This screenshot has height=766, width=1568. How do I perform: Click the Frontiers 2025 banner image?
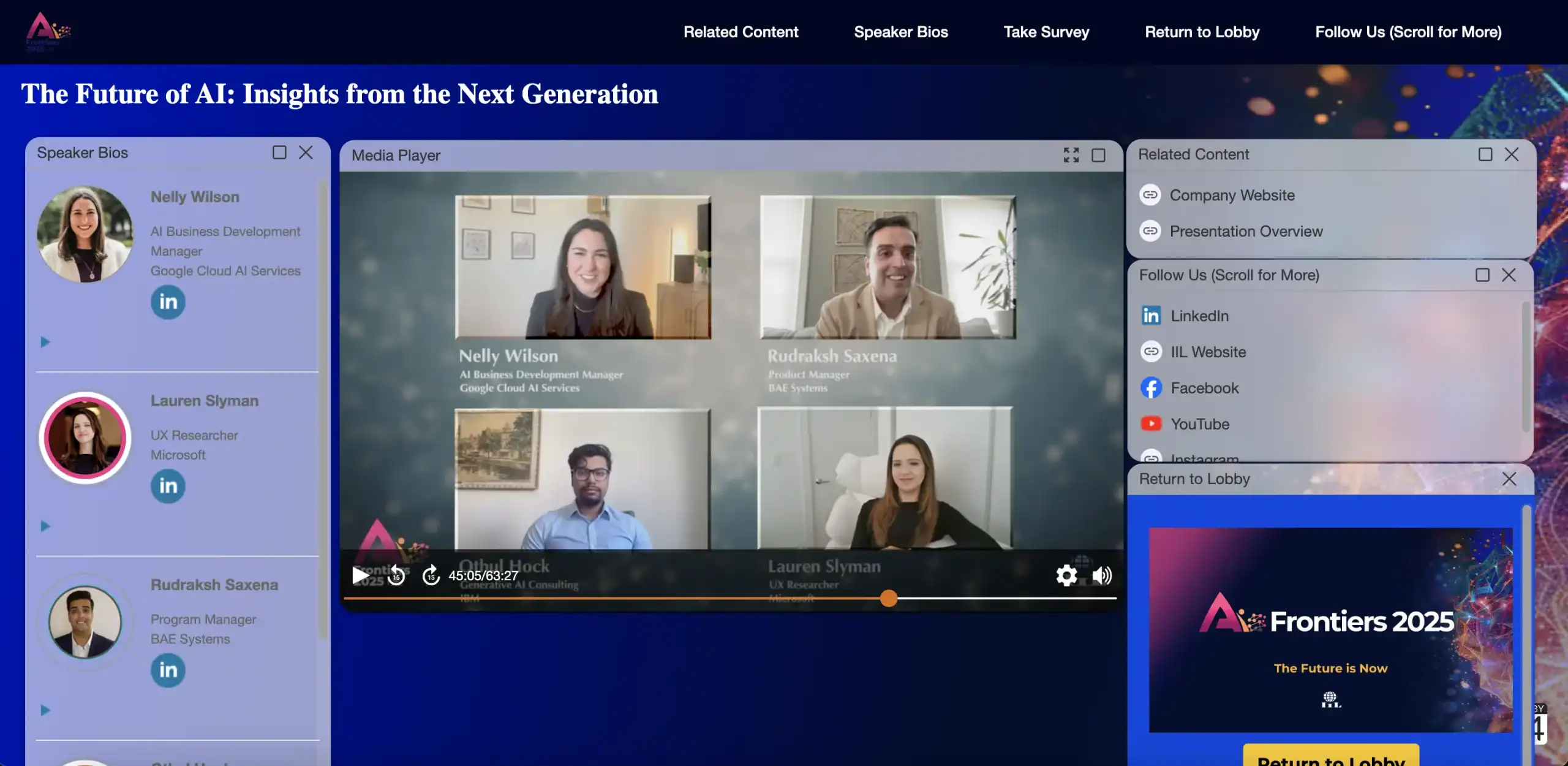1330,629
